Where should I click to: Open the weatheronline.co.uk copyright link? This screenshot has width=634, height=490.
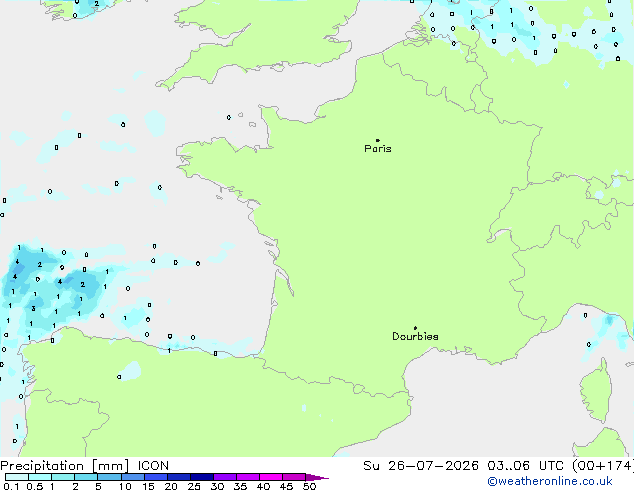(x=550, y=481)
